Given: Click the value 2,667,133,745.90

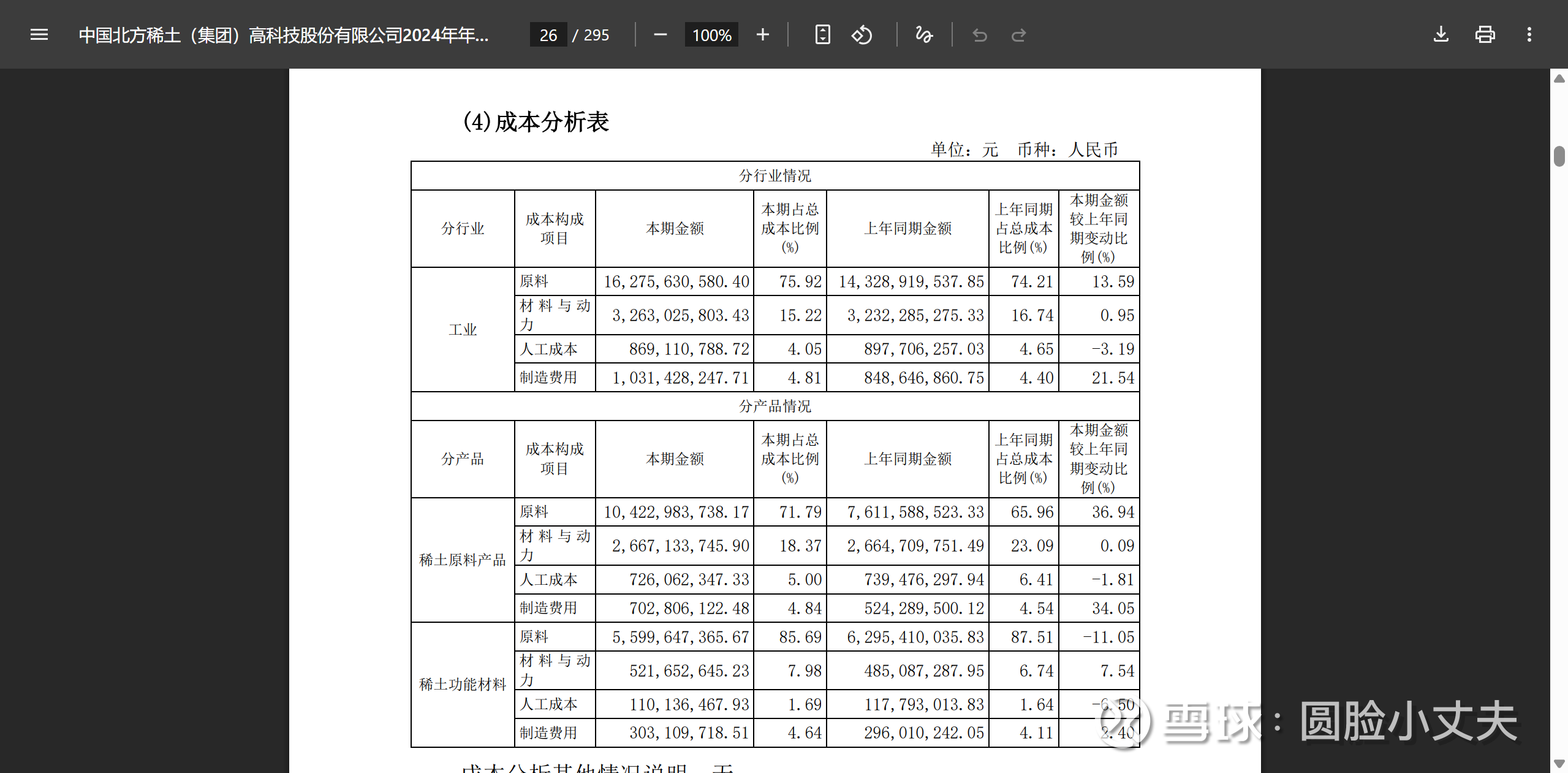Looking at the screenshot, I should (x=680, y=546).
